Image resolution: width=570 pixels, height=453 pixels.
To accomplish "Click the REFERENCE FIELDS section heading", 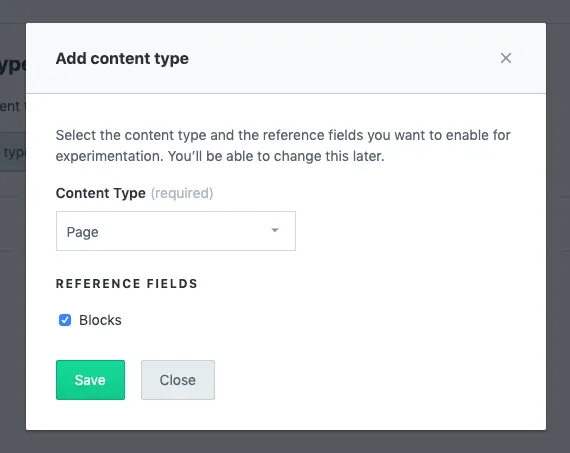I will pos(127,284).
